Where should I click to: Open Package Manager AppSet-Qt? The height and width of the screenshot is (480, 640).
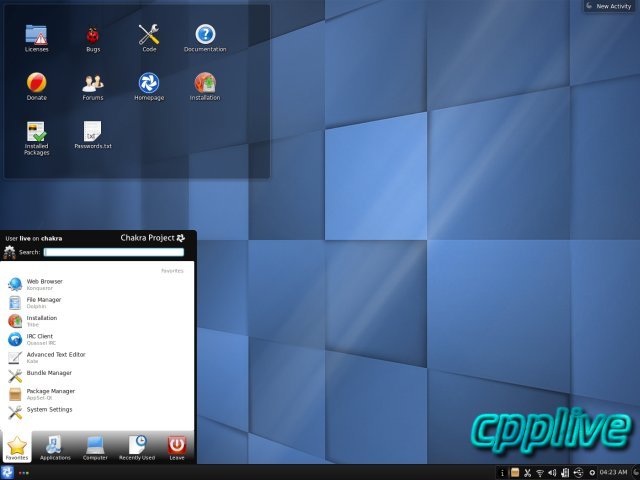coord(97,394)
